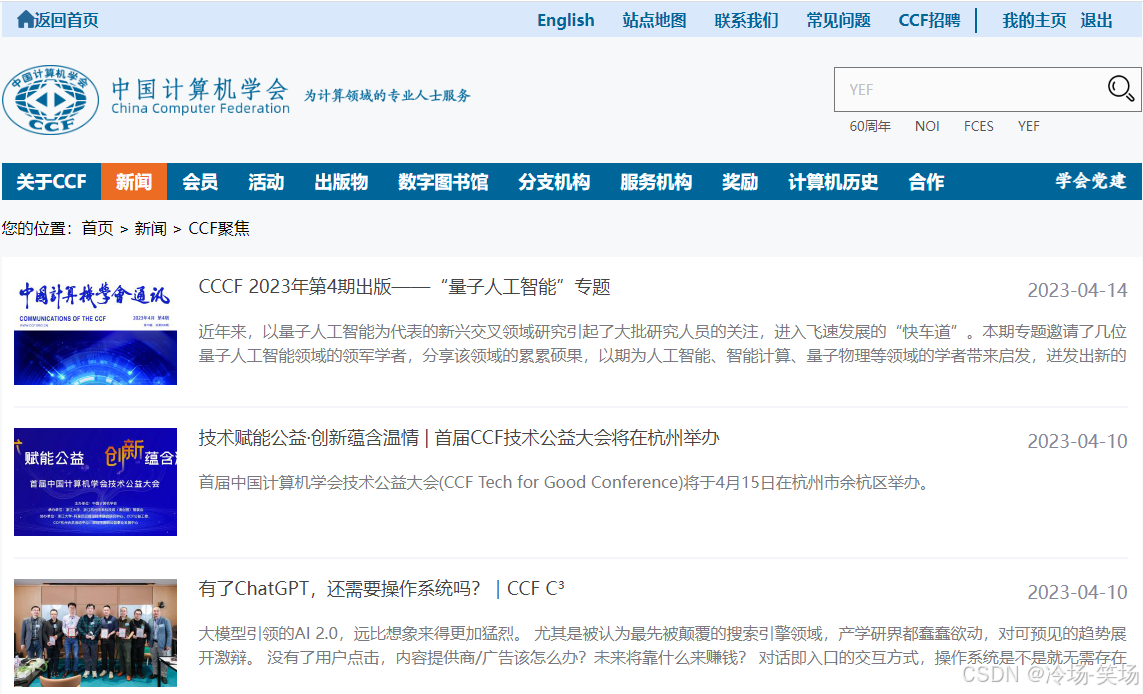
Task: Open the 出版物 menu
Action: [x=341, y=182]
